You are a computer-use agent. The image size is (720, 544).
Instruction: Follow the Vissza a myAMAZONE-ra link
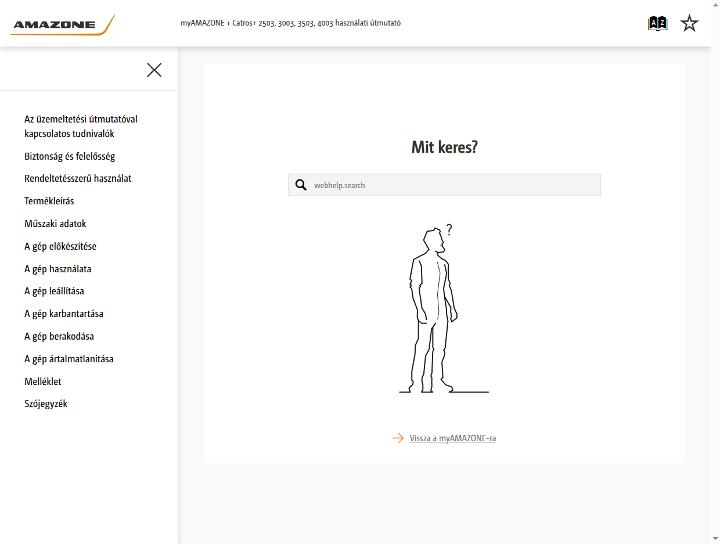452,438
